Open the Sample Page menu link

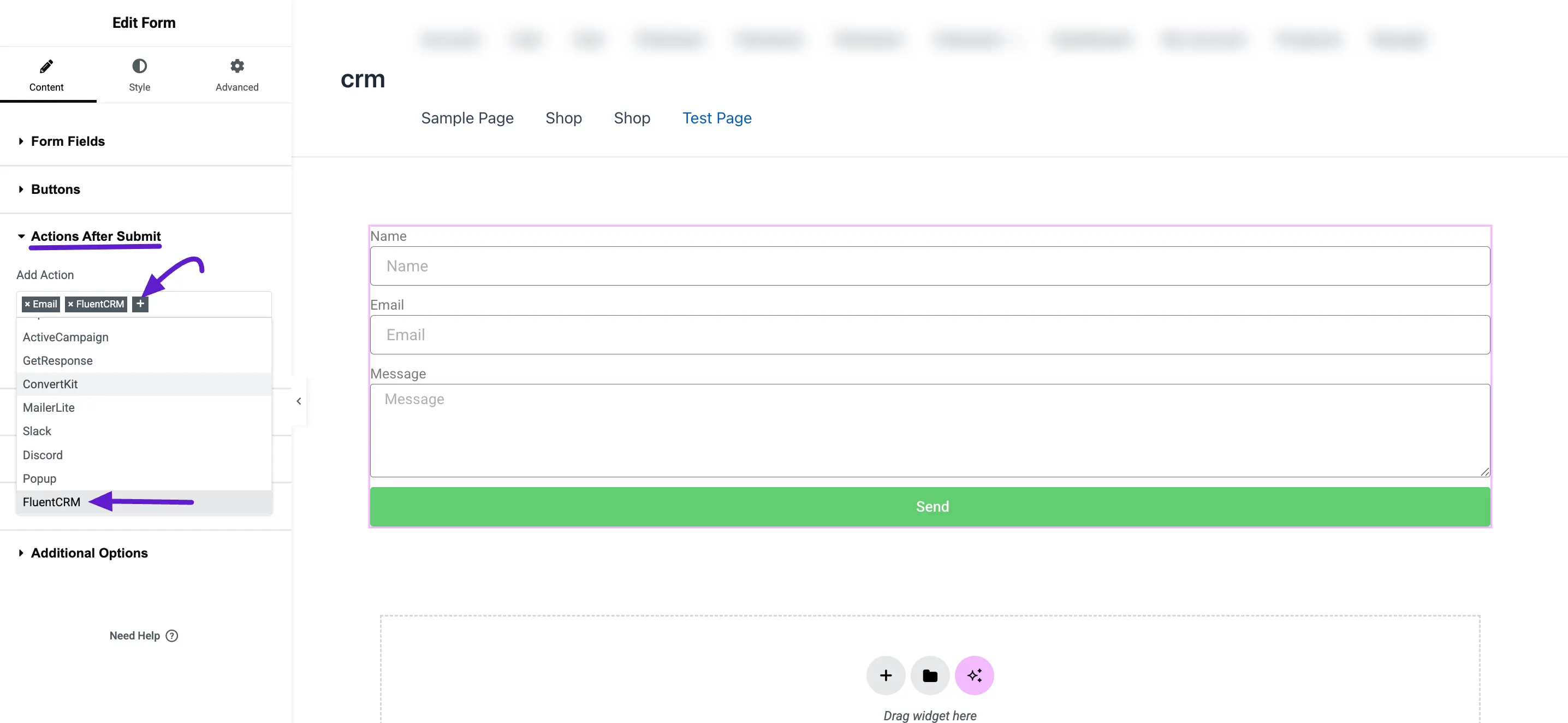point(467,118)
